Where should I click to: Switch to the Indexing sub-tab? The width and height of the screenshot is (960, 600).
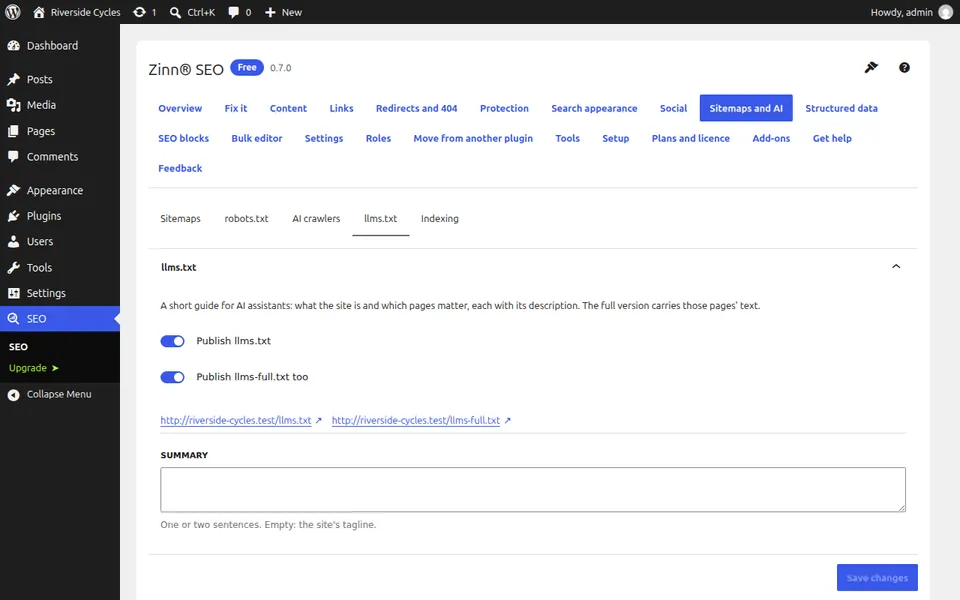tap(440, 219)
